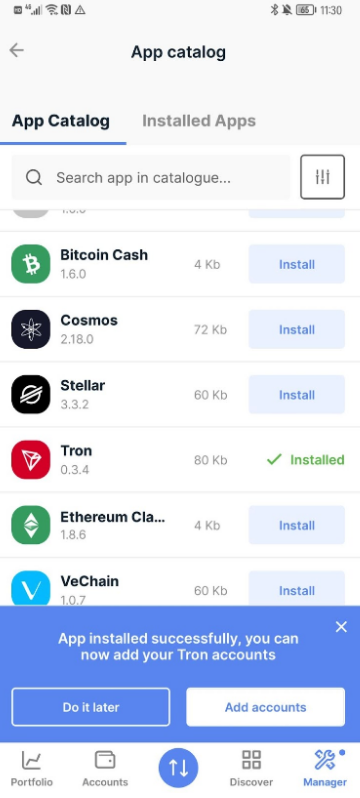
Task: Switch to the Installed Apps tab
Action: coord(199,121)
